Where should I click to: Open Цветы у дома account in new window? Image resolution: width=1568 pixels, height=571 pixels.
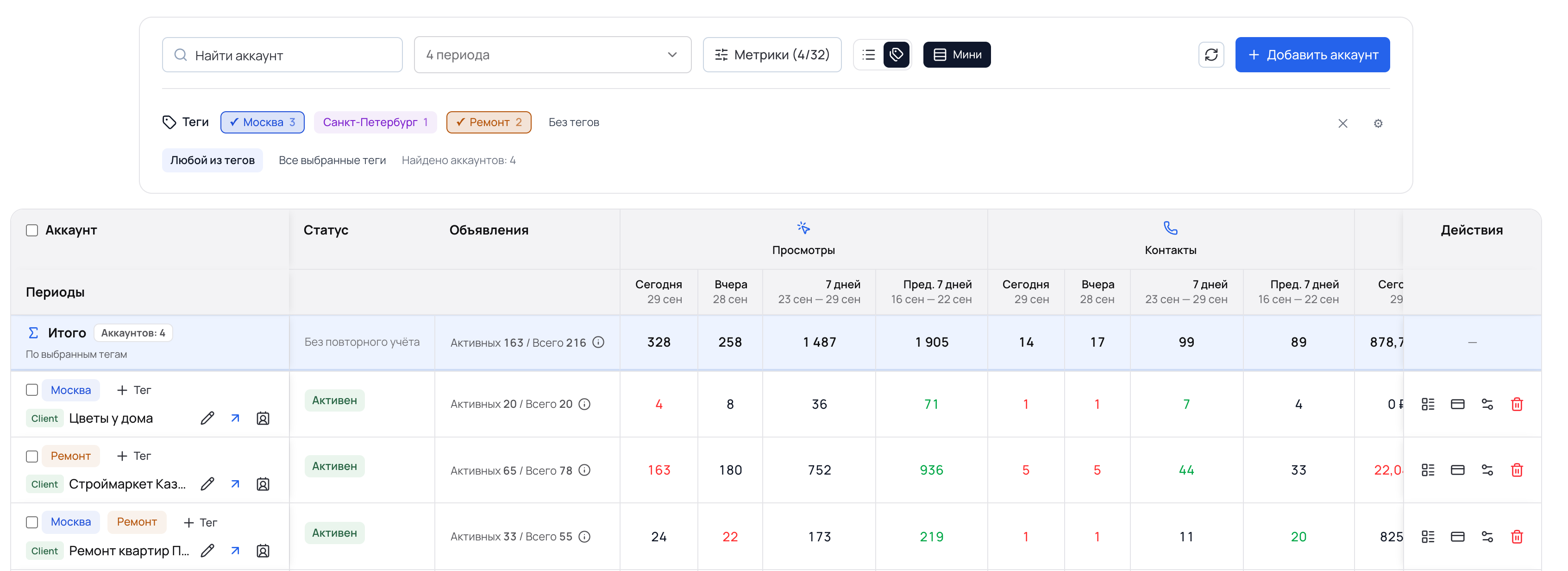(x=235, y=418)
